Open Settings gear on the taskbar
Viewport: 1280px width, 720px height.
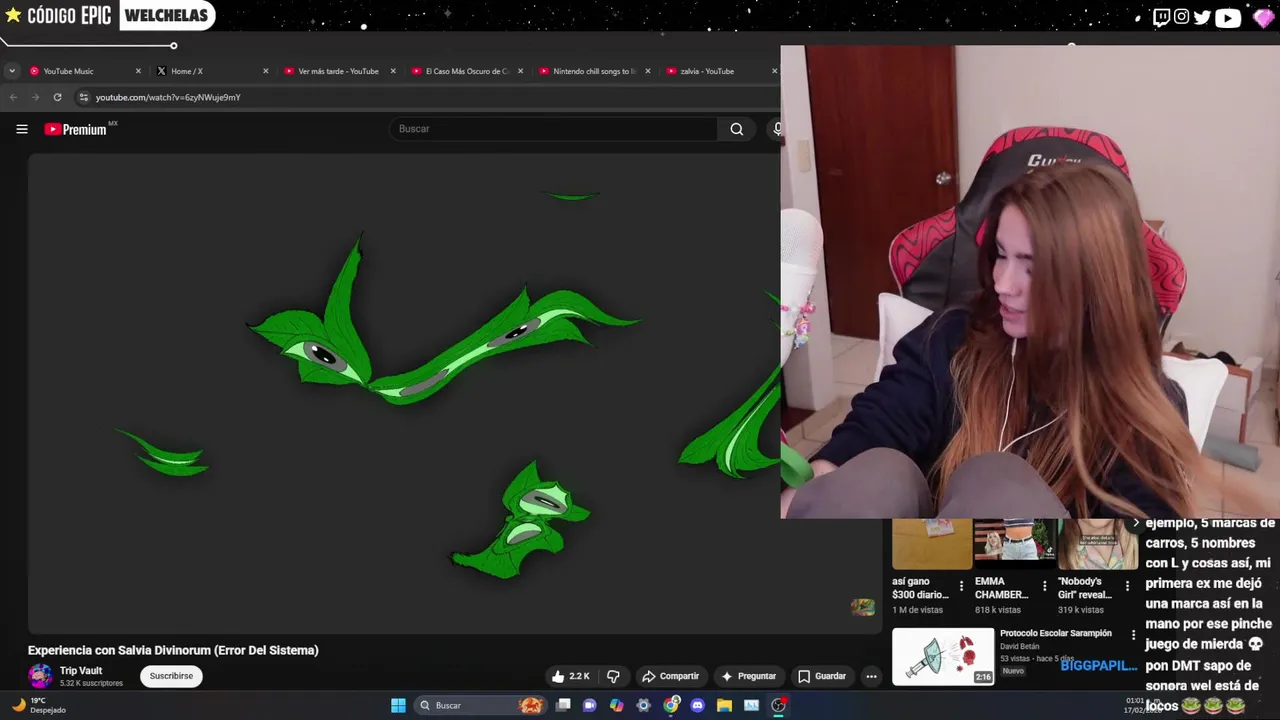(644, 705)
